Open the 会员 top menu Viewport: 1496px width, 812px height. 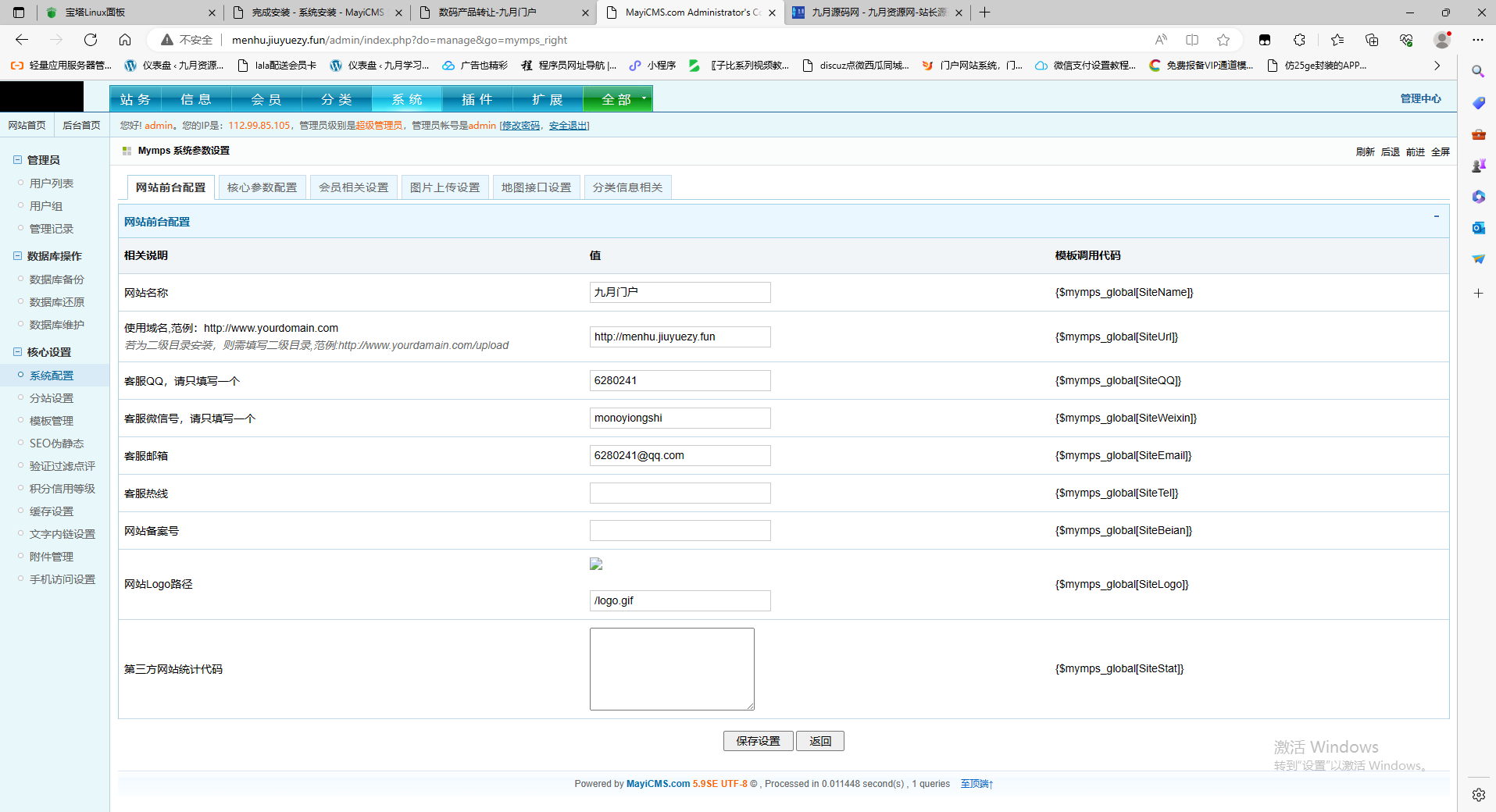click(x=266, y=99)
